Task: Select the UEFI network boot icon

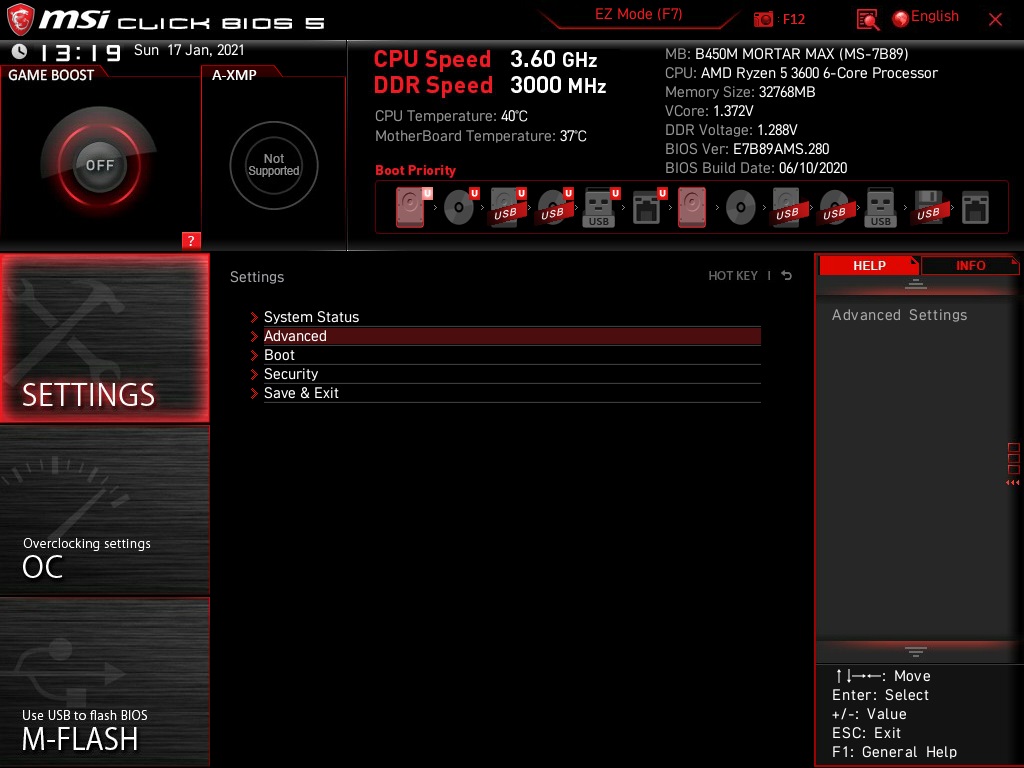Action: tap(648, 207)
